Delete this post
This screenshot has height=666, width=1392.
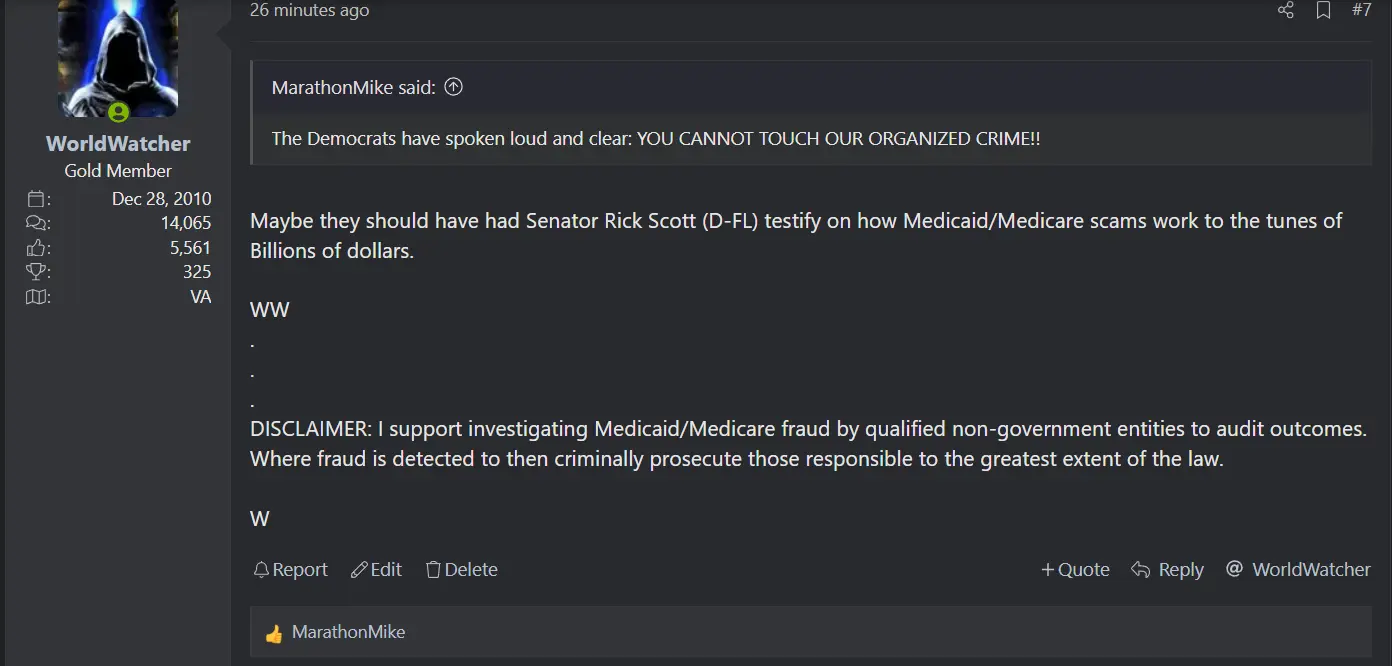[461, 570]
